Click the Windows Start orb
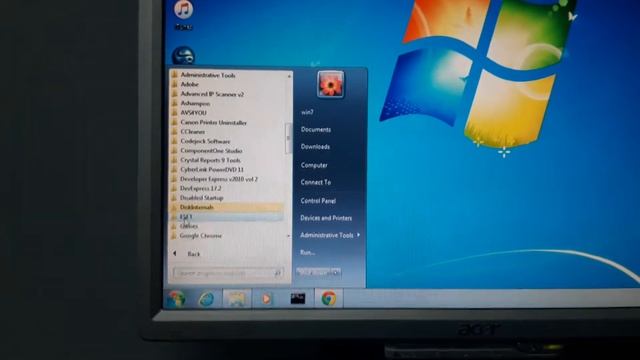 pos(176,299)
